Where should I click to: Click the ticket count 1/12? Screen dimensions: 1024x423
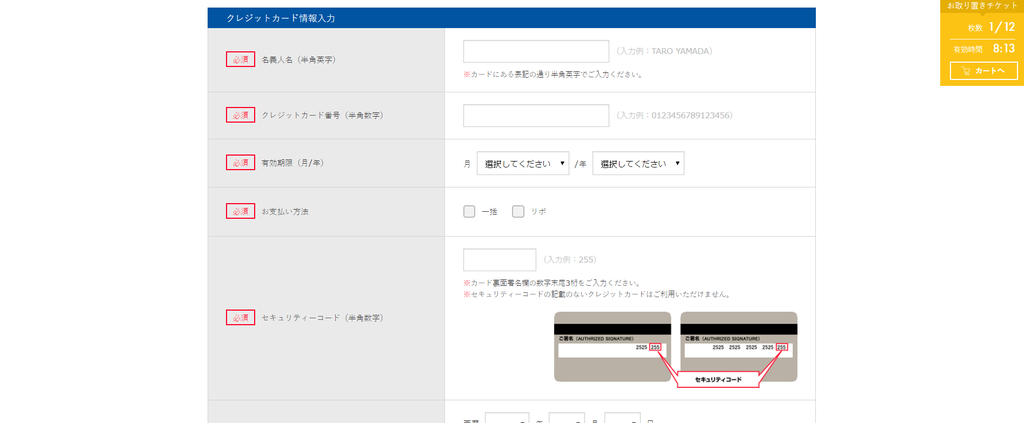click(x=1002, y=27)
